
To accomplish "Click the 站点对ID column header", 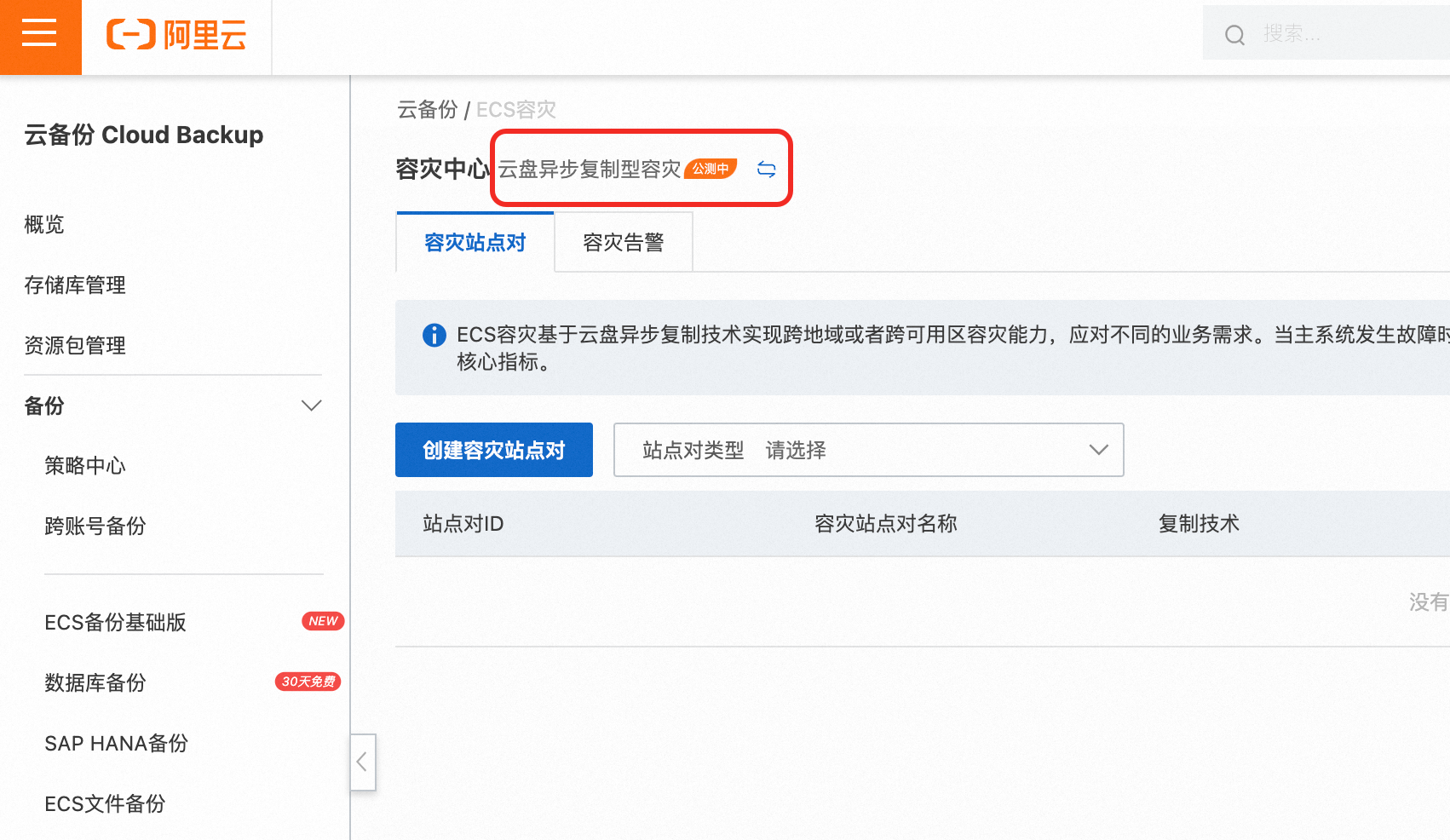I will [x=463, y=524].
